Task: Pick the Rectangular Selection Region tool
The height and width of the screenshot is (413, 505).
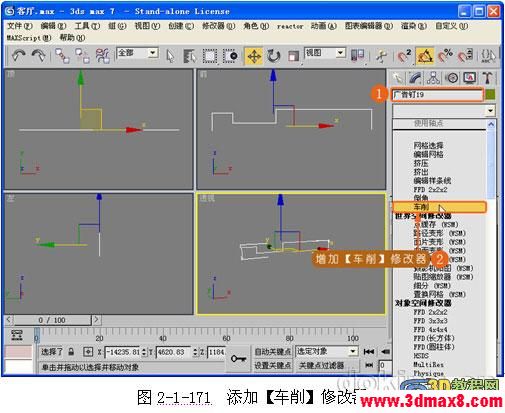Action: tap(210, 56)
